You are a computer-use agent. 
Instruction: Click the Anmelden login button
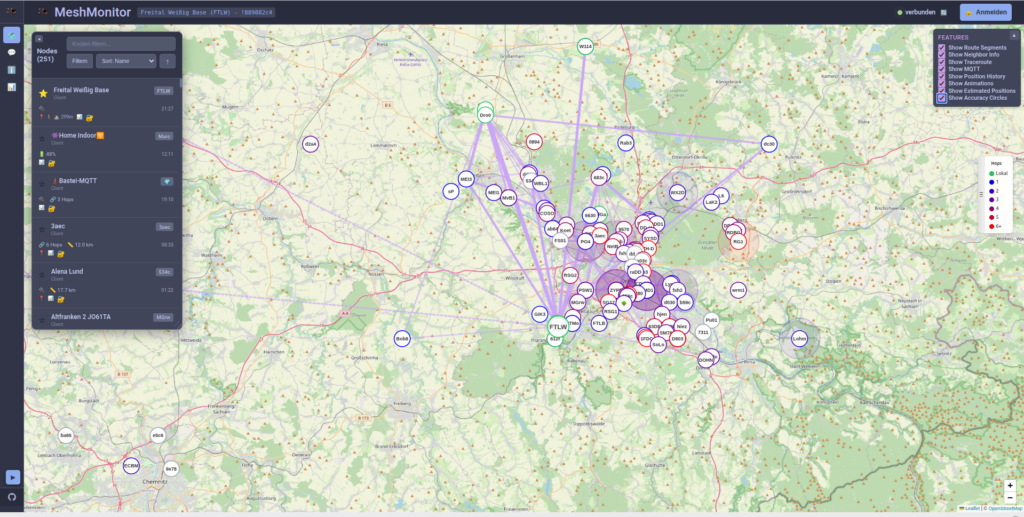(x=985, y=12)
